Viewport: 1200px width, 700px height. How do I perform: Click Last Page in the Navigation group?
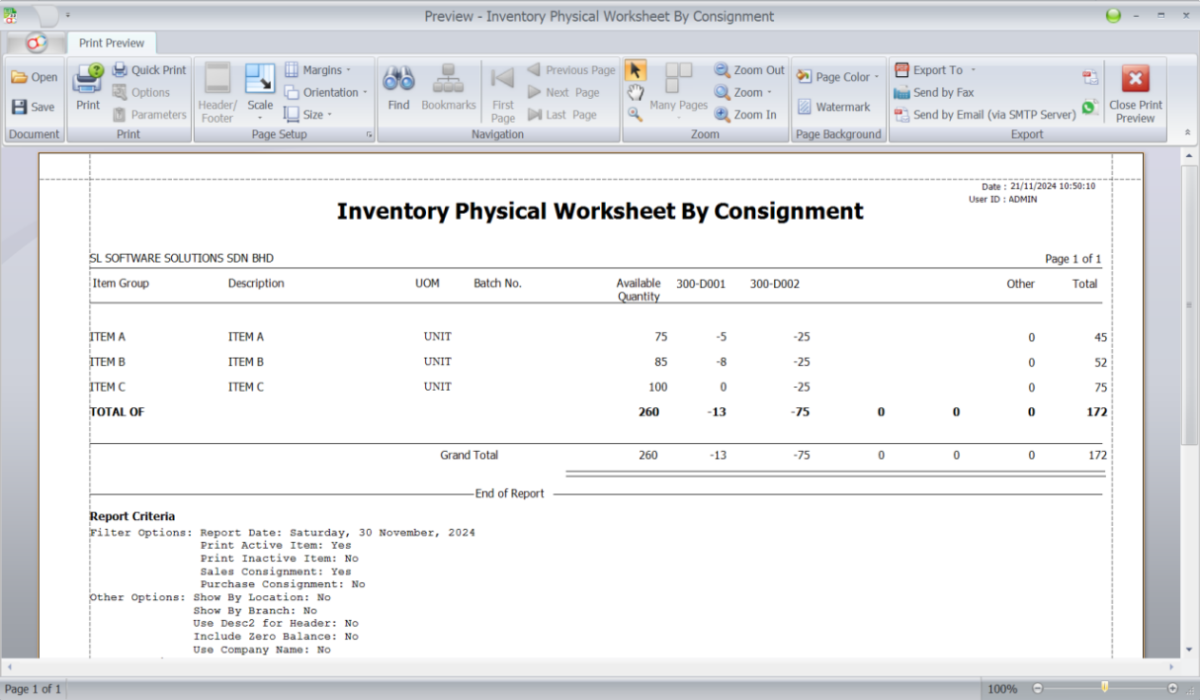tap(562, 114)
